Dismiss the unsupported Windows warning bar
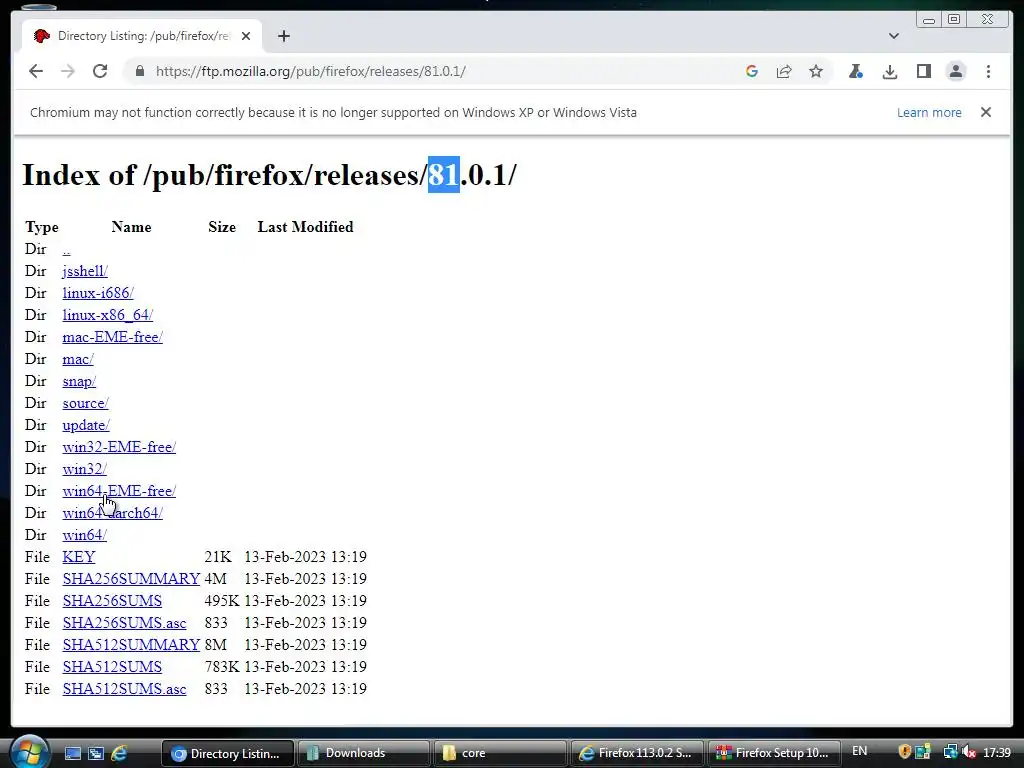 [x=986, y=112]
